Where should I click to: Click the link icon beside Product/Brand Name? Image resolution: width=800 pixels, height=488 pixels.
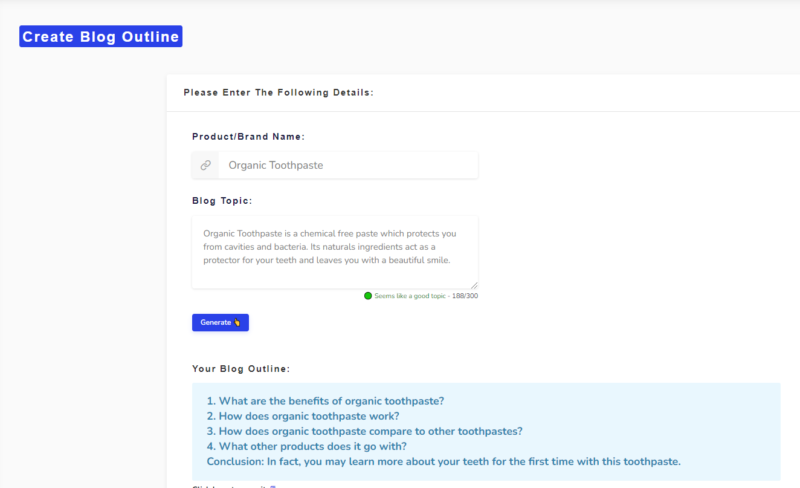click(205, 165)
